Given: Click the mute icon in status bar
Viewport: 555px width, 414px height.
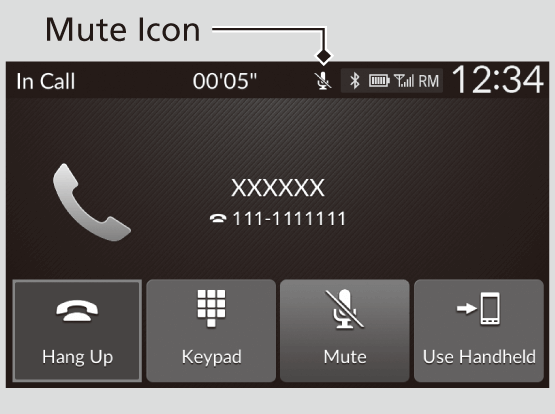Looking at the screenshot, I should point(323,81).
